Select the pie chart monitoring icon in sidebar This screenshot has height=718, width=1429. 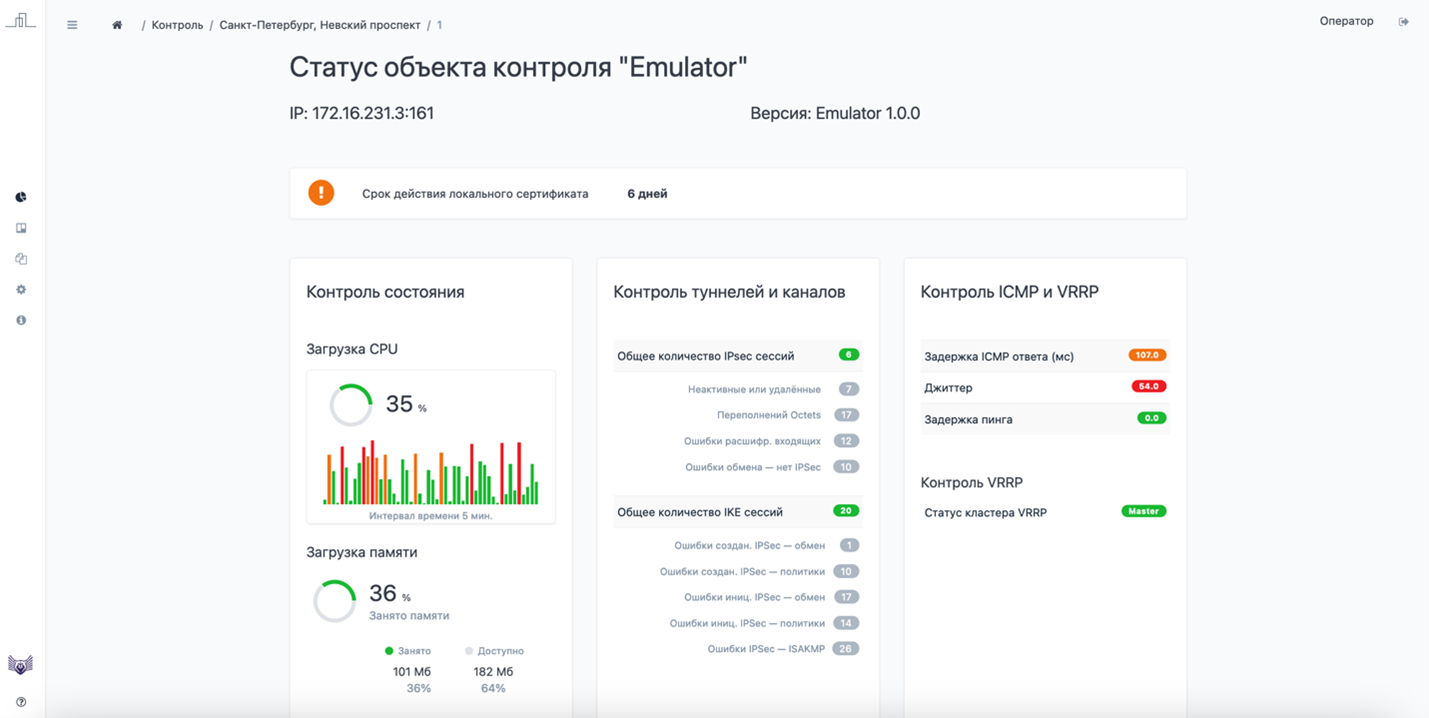tap(20, 197)
